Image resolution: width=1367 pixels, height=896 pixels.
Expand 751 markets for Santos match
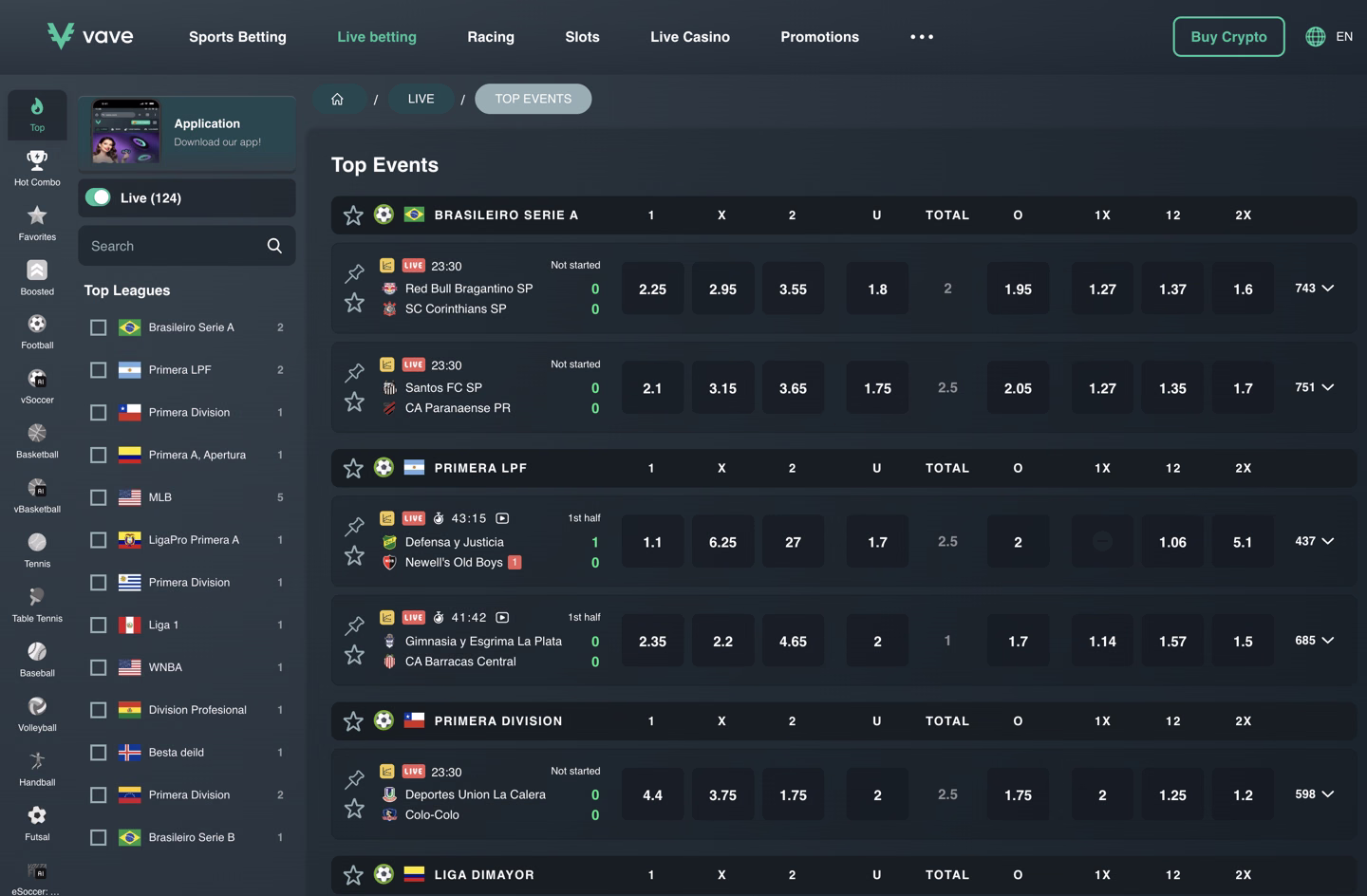pos(1315,387)
